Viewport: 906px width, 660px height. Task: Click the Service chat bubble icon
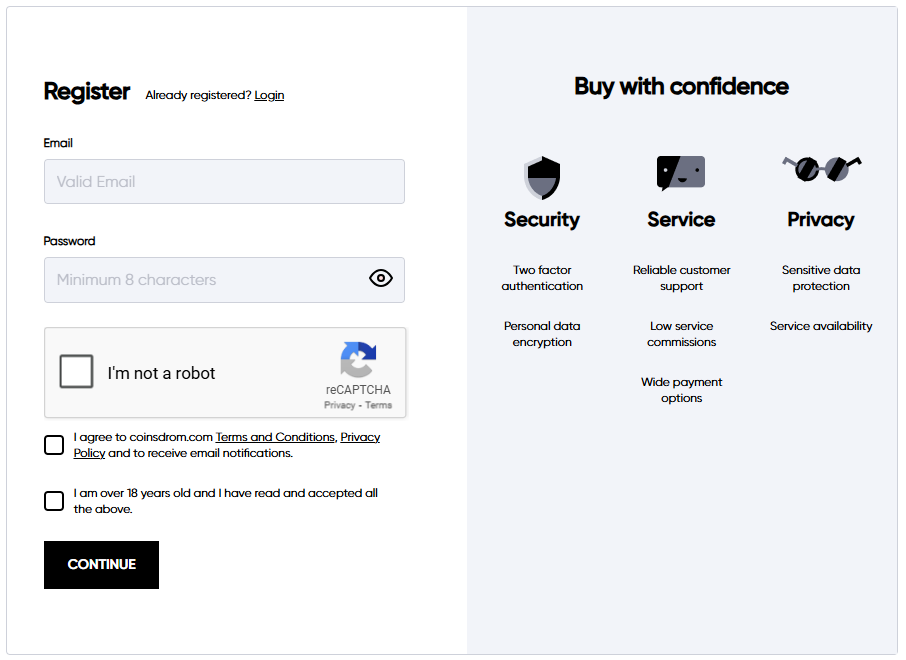[681, 173]
